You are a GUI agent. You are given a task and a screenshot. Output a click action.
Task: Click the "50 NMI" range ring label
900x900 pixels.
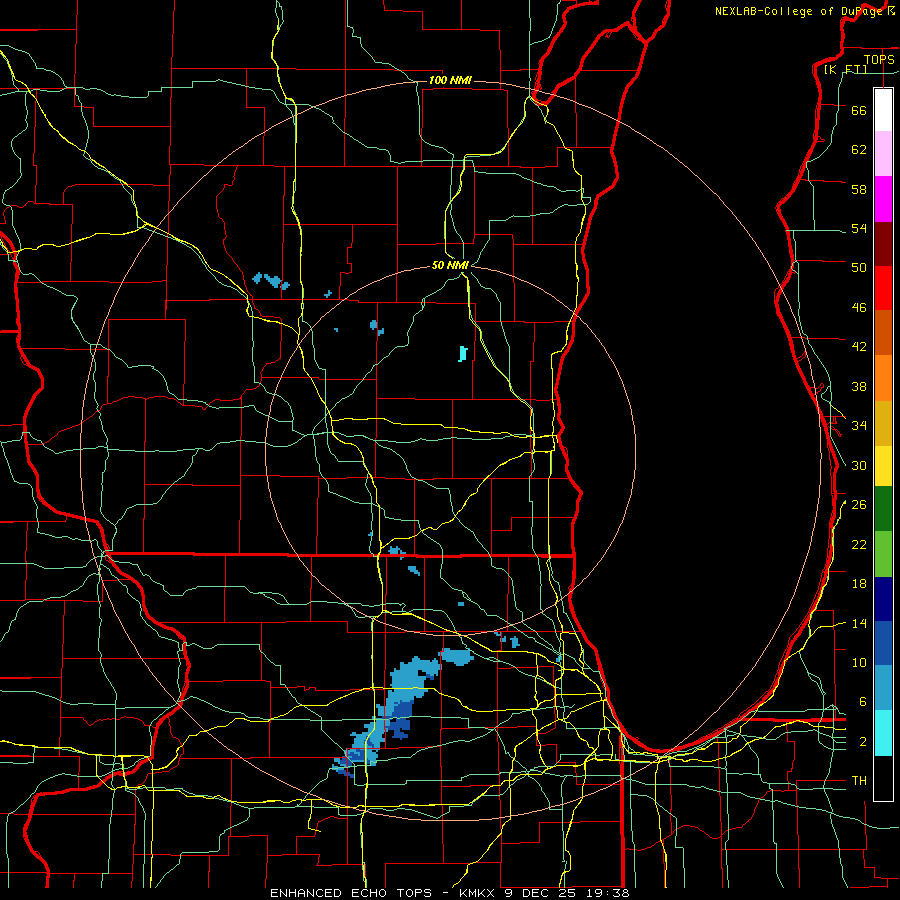pos(450,265)
